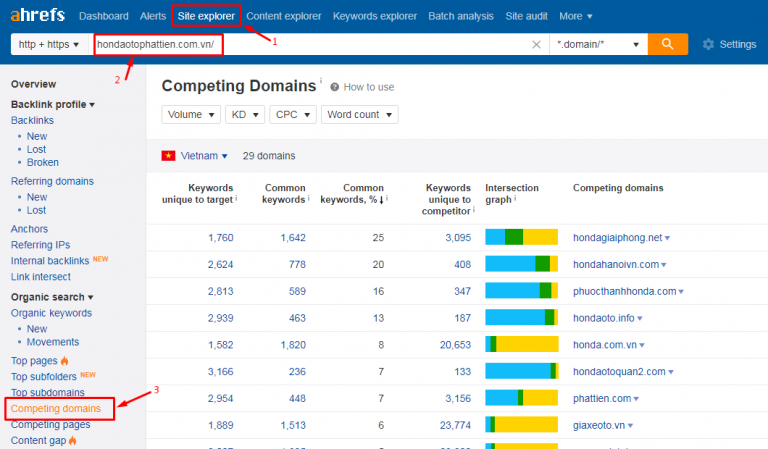Open Top subfolders in the sidebar
The image size is (768, 449).
(44, 377)
